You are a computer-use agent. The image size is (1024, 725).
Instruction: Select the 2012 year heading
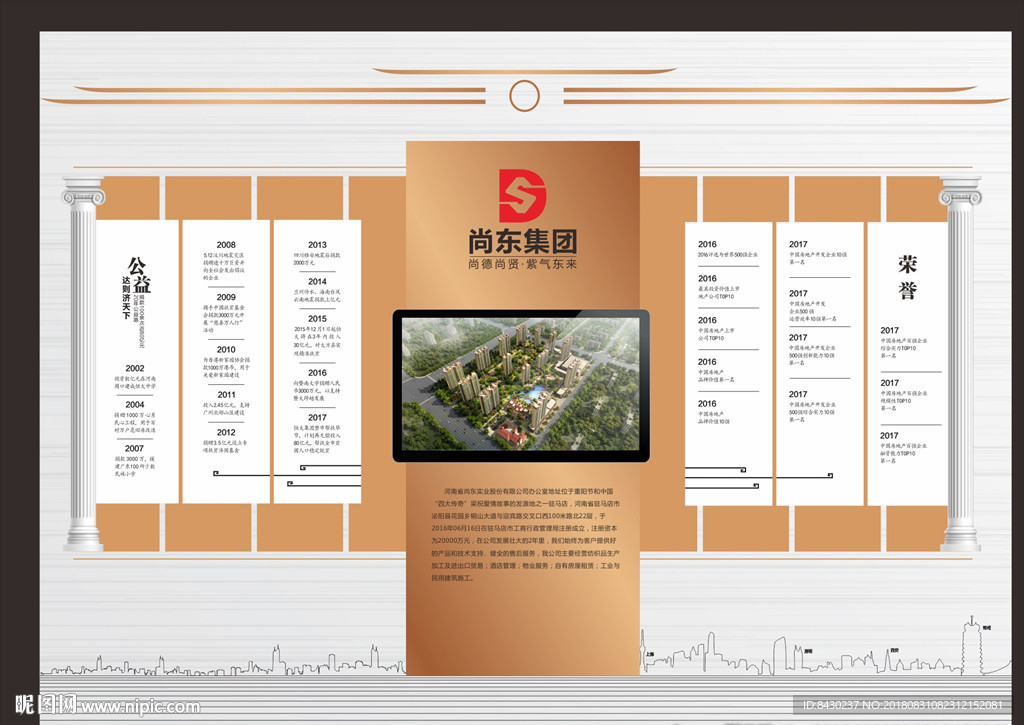click(x=226, y=432)
